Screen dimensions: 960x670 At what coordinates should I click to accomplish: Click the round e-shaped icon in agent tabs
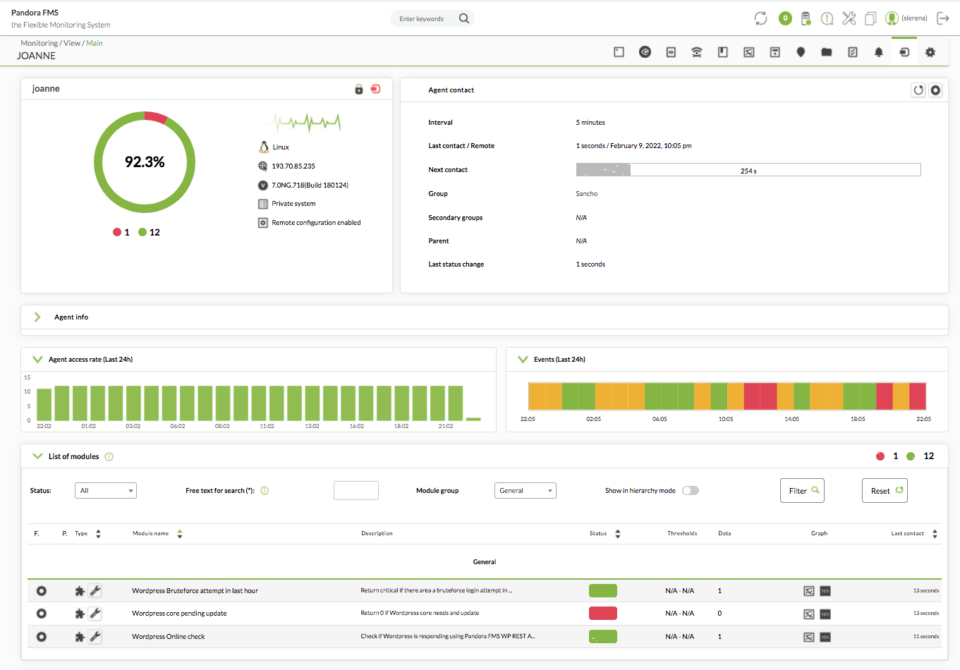(645, 52)
